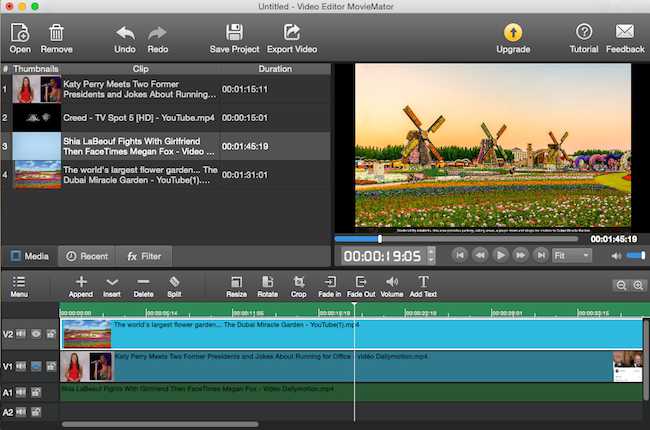
Task: Lock audio track A1
Action: pyautogui.click(x=36, y=392)
